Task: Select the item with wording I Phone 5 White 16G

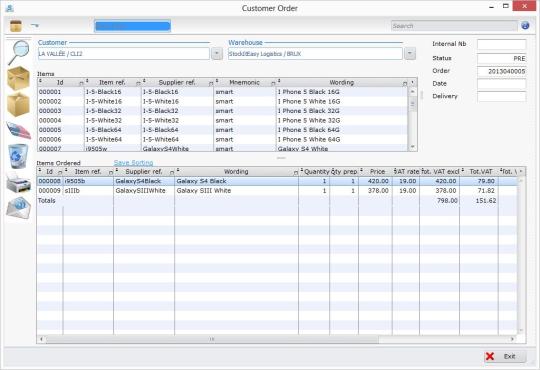Action: pos(222,102)
